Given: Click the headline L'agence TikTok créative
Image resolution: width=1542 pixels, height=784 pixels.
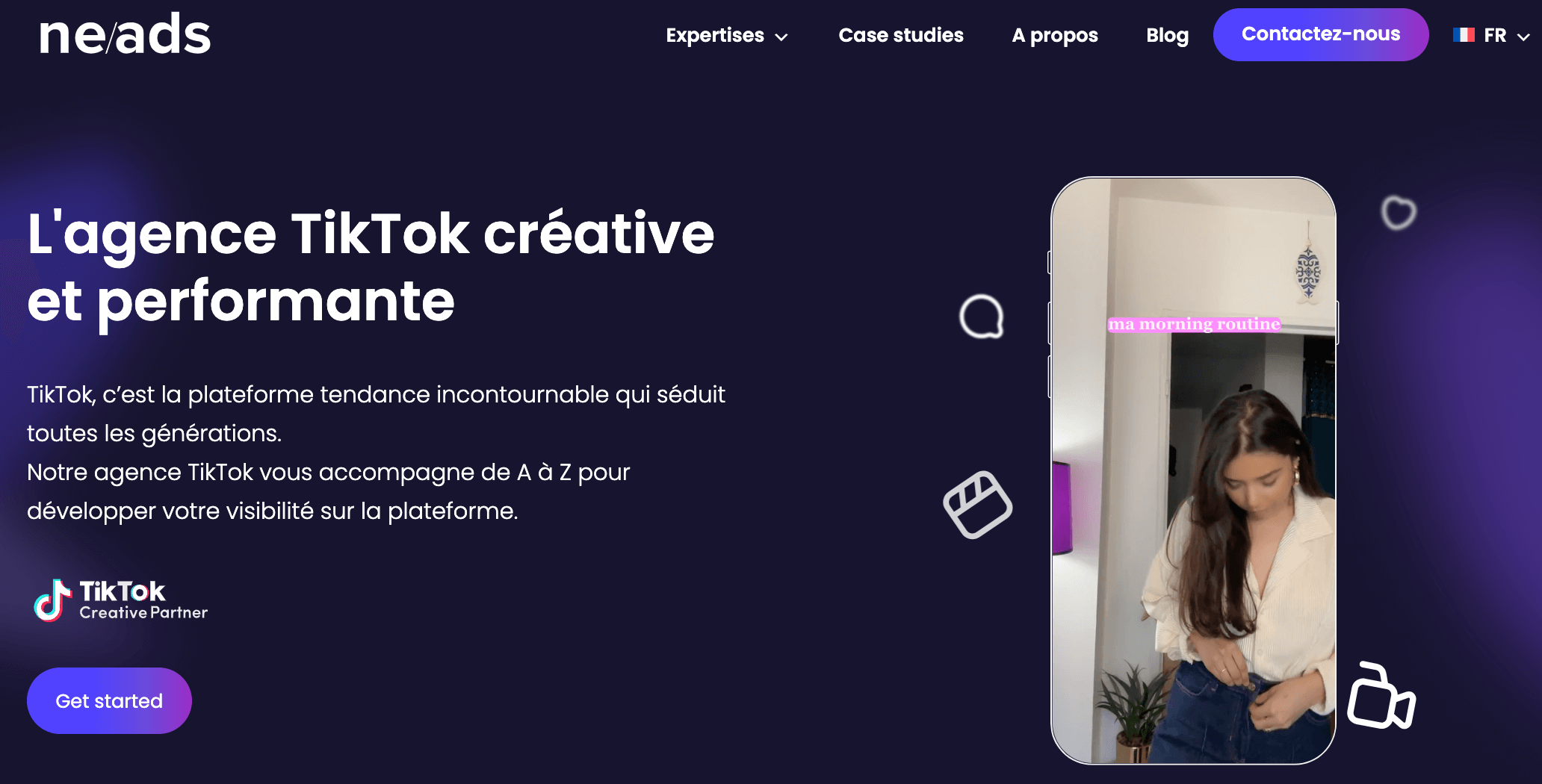Looking at the screenshot, I should (371, 233).
